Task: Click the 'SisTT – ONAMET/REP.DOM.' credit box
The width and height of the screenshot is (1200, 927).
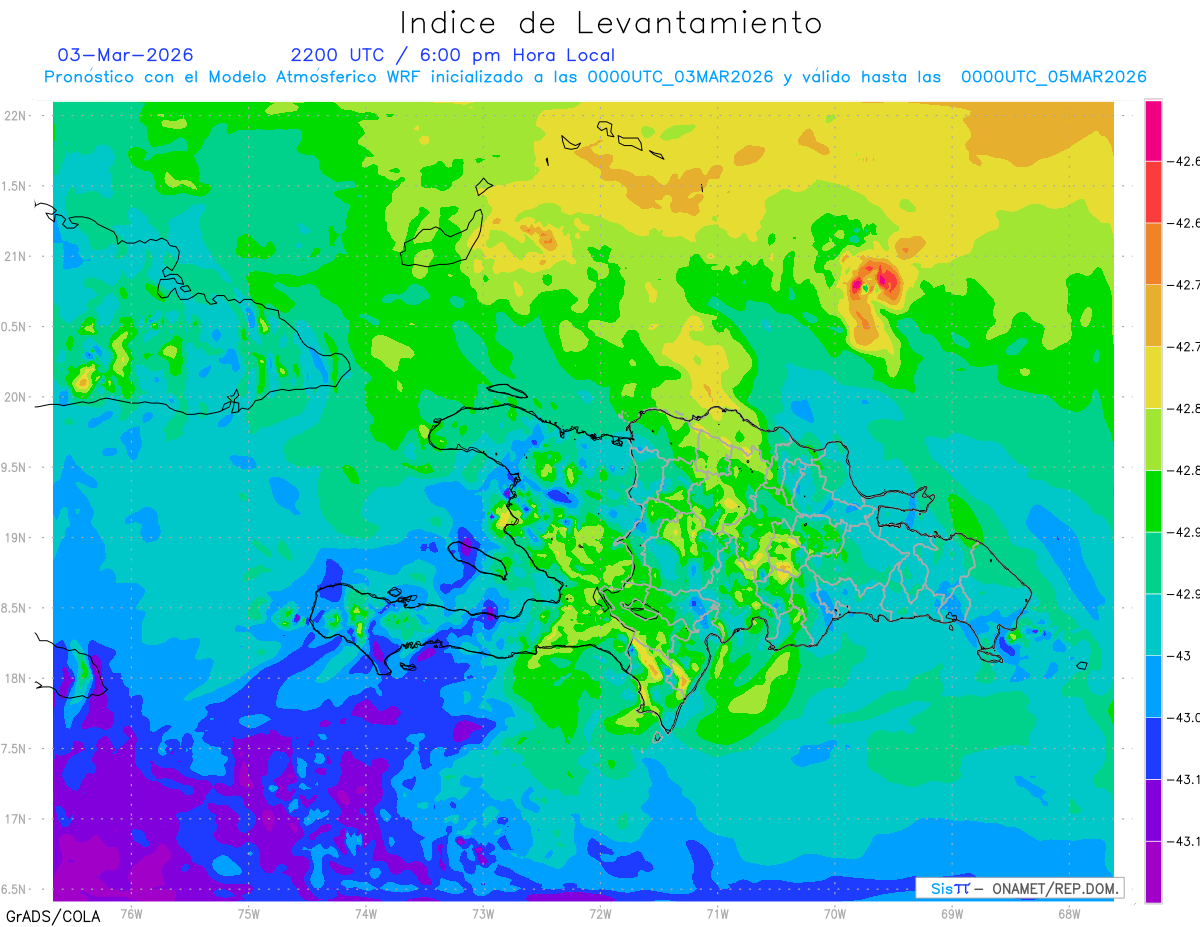Action: (x=1019, y=888)
